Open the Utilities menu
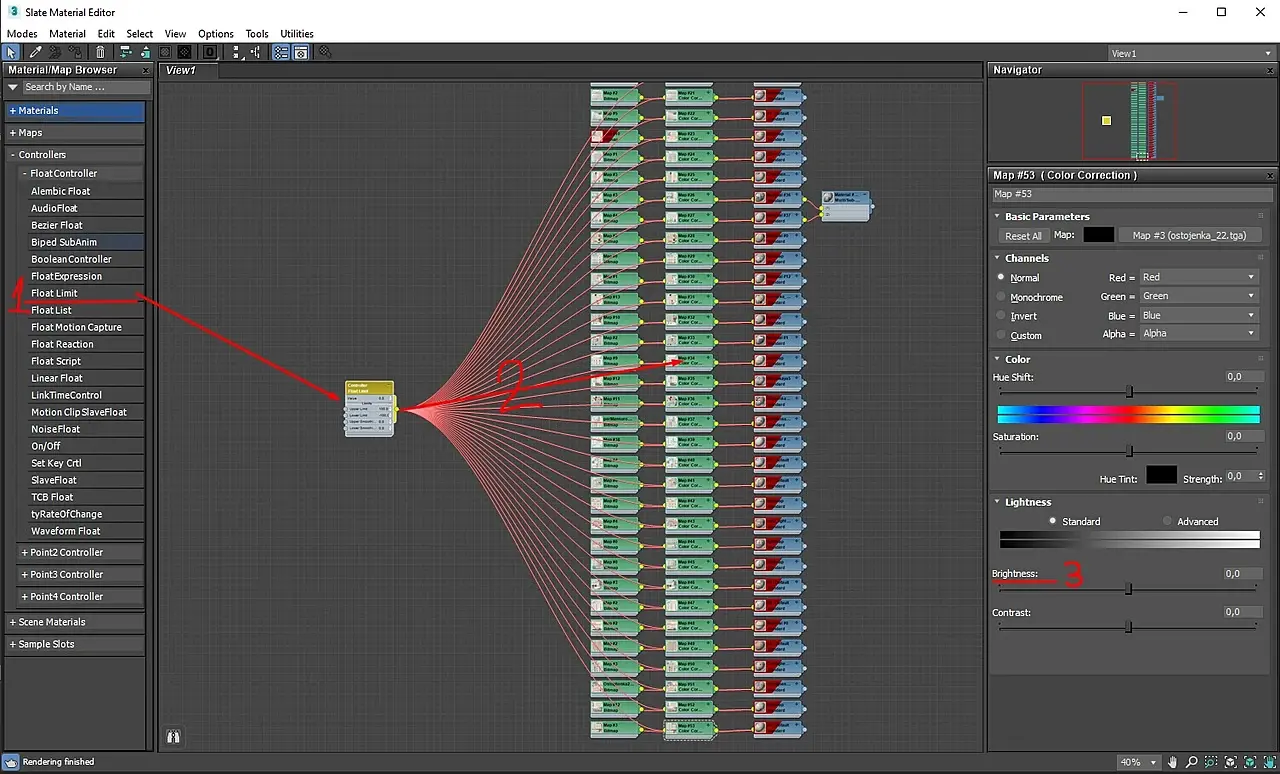The width and height of the screenshot is (1280, 774). (296, 34)
